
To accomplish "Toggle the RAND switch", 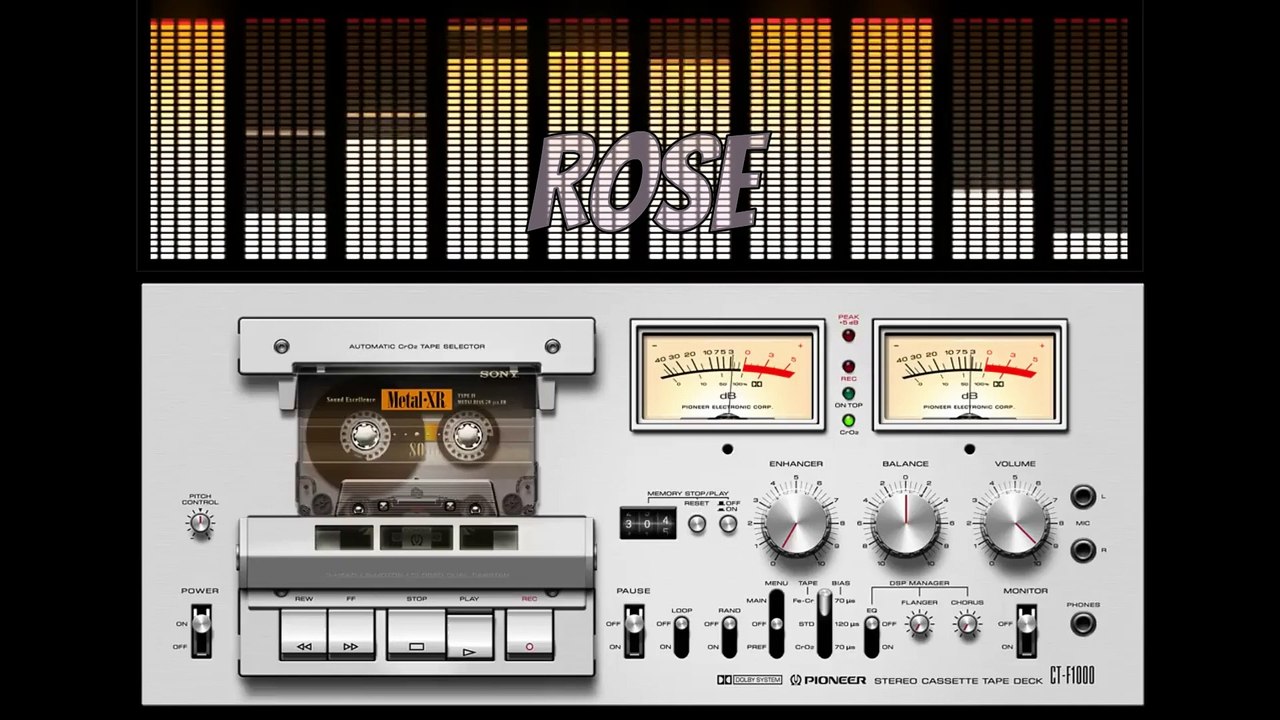I will click(729, 636).
